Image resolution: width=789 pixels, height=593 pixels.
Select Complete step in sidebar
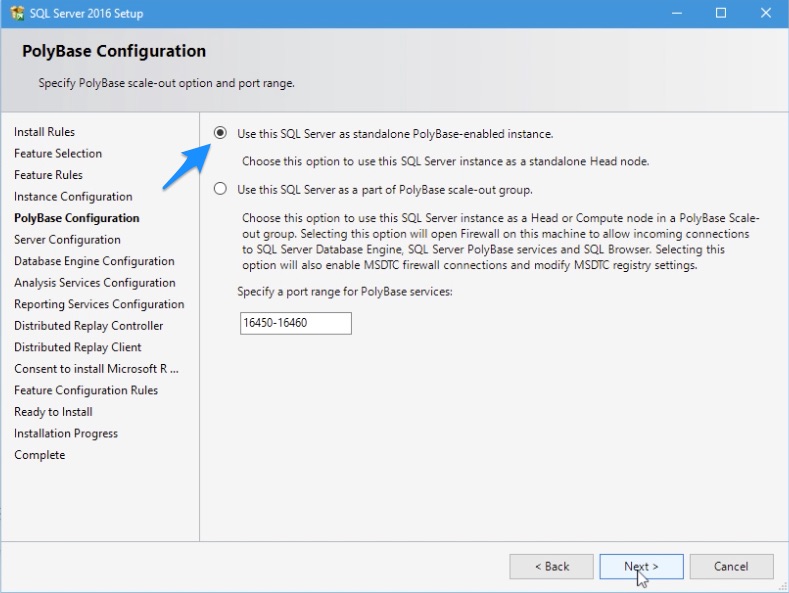point(40,455)
